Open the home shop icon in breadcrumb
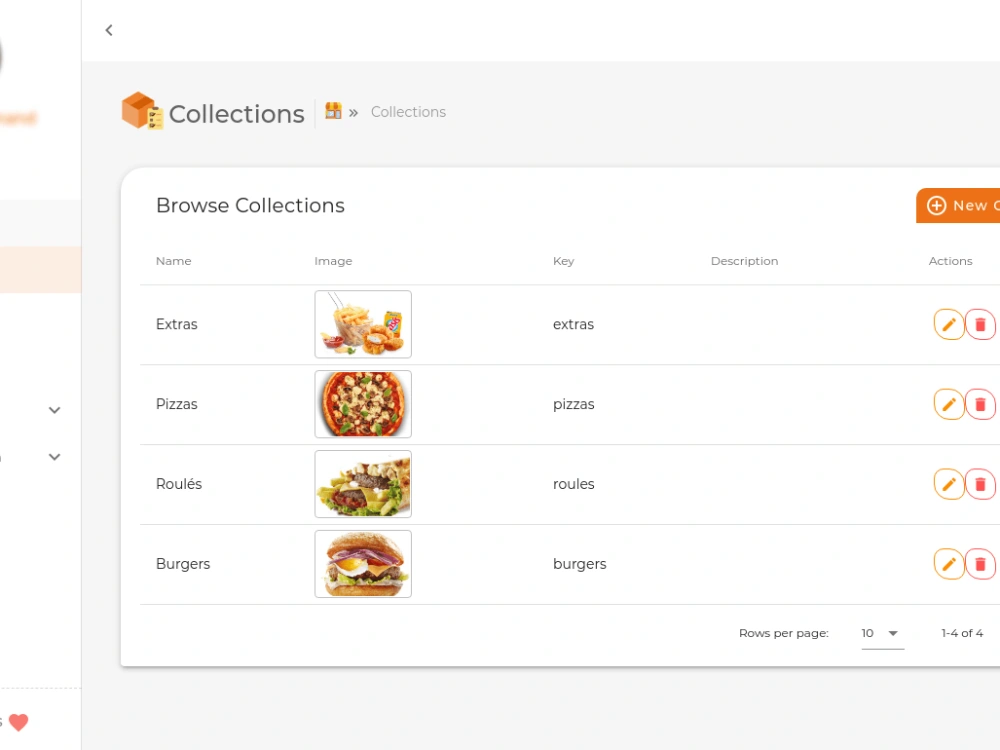The height and width of the screenshot is (750, 1000). (x=333, y=111)
